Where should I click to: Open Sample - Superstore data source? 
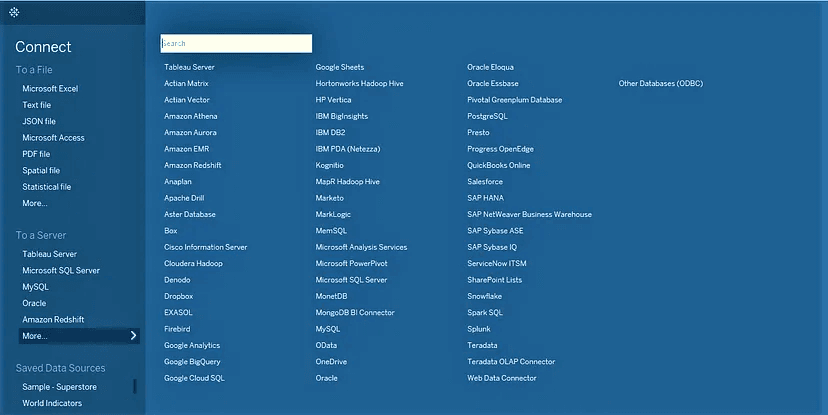coord(59,387)
